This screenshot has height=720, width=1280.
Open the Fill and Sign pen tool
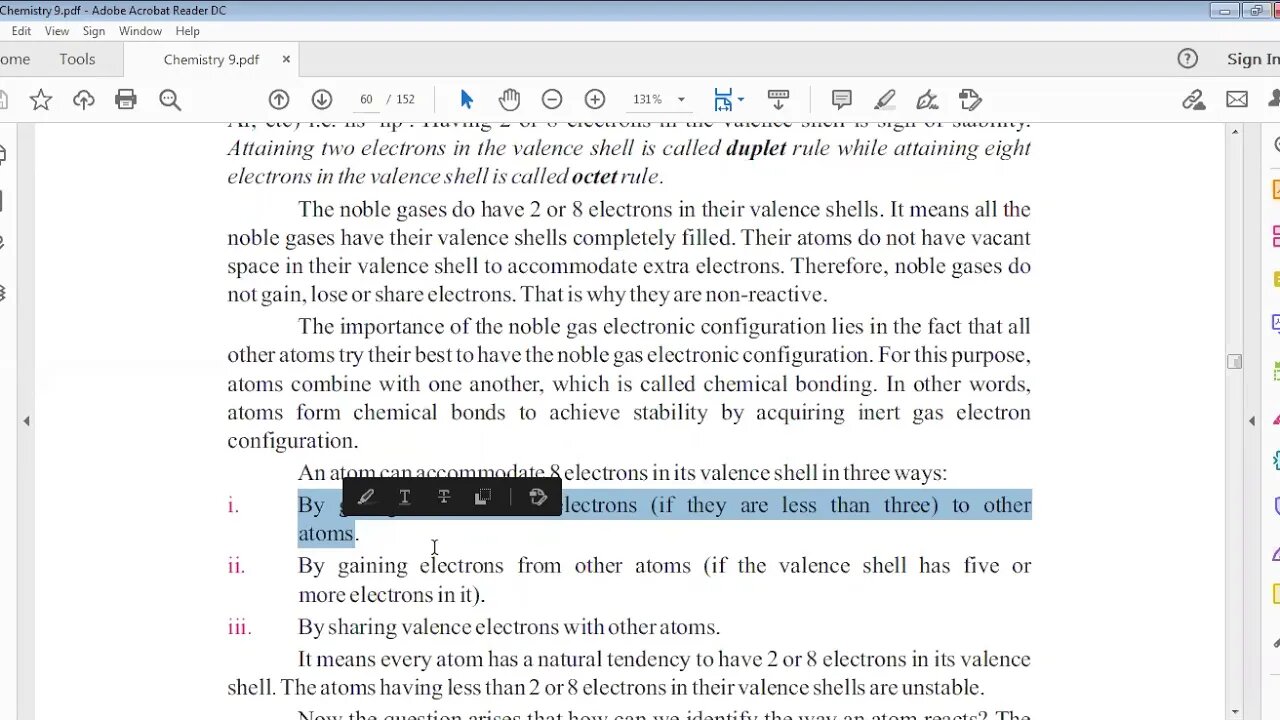pos(927,99)
